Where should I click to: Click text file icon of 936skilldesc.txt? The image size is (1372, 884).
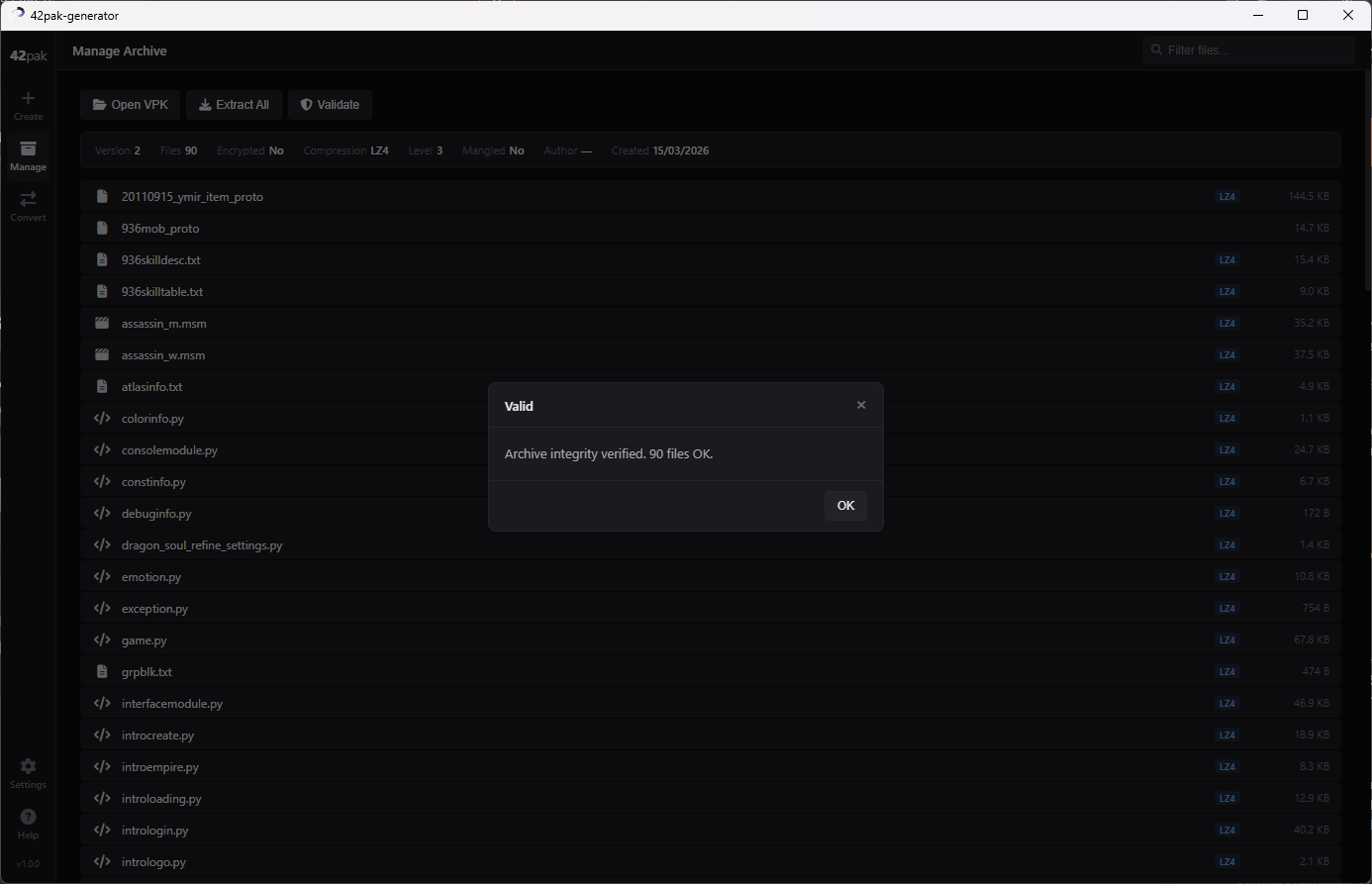[102, 260]
